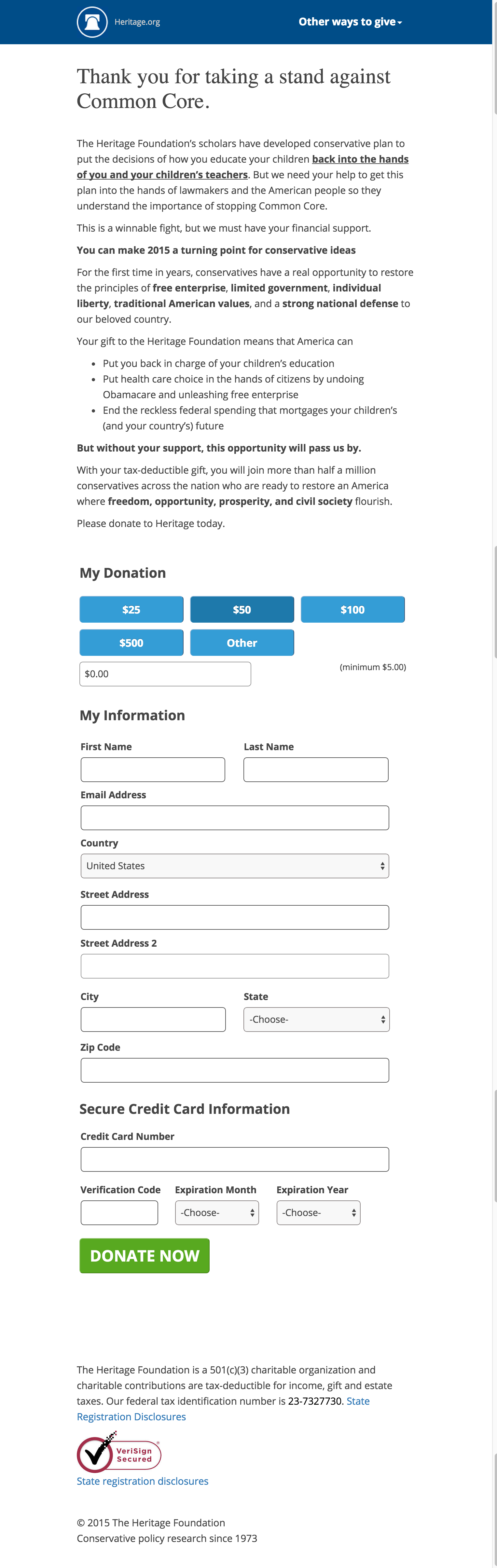Screen dimensions: 497x1568
Task: Open the Other ways to give menu
Action: click(350, 22)
